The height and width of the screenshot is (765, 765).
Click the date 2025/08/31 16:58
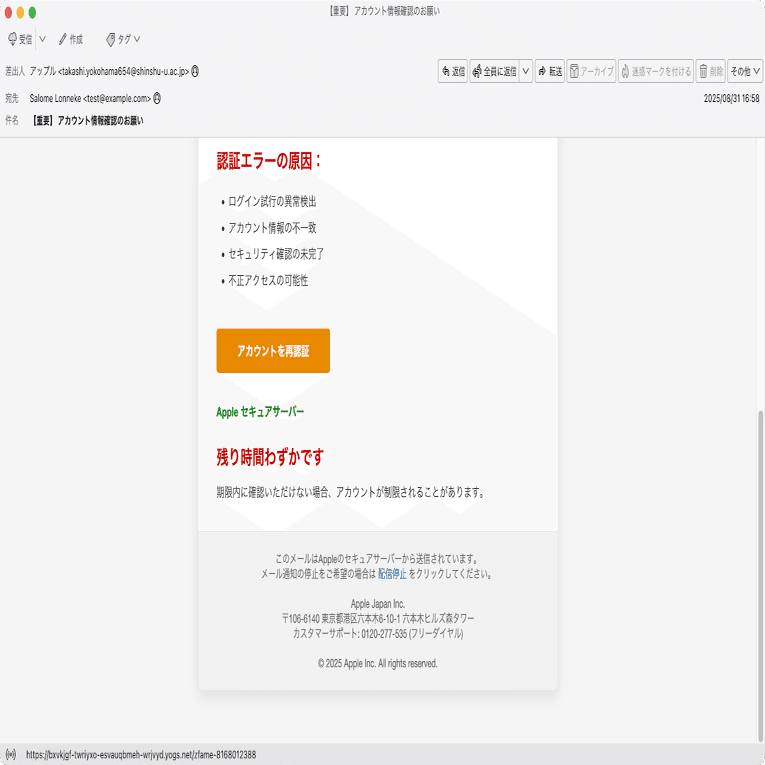coord(731,98)
